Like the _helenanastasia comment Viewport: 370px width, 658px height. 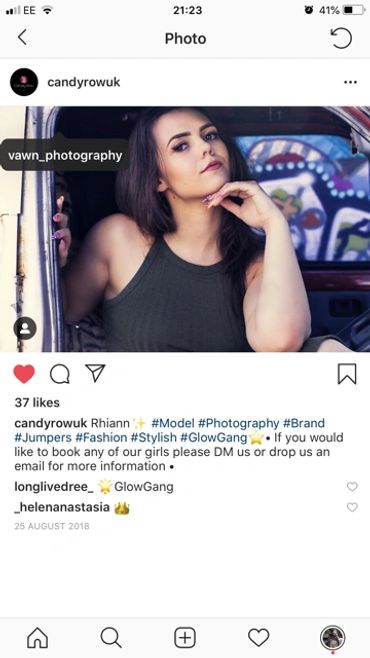tap(352, 507)
